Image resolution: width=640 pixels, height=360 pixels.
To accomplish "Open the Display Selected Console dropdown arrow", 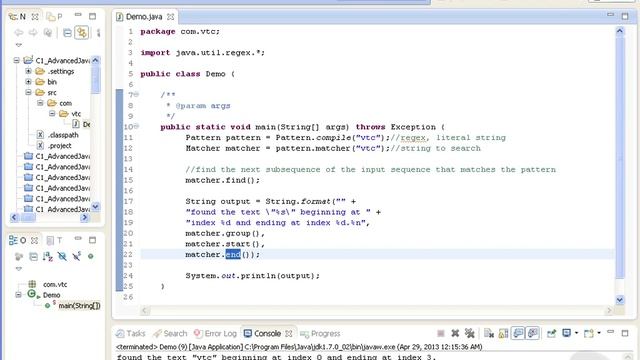I will coord(576,333).
